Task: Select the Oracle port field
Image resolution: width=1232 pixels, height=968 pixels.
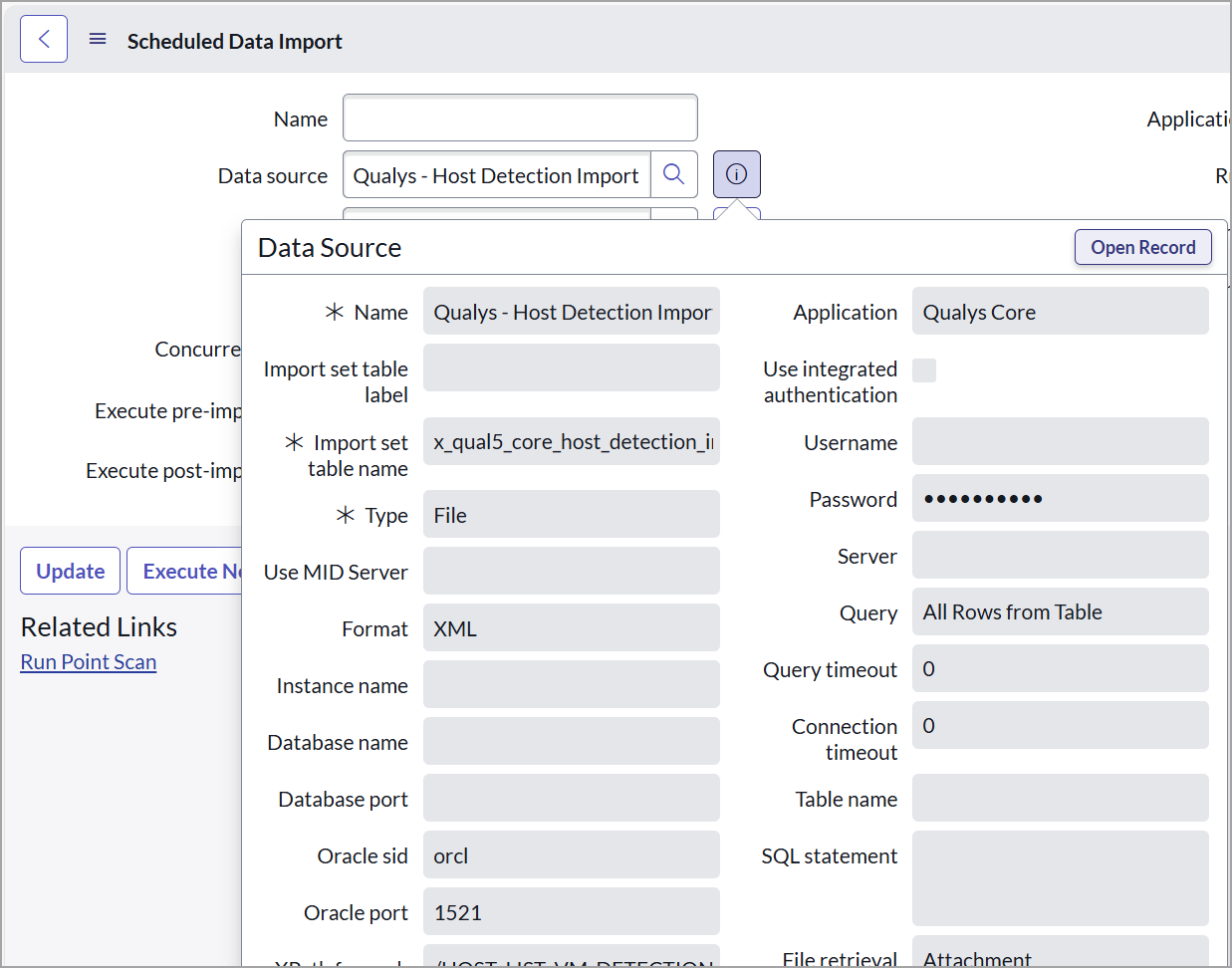Action: point(571,912)
